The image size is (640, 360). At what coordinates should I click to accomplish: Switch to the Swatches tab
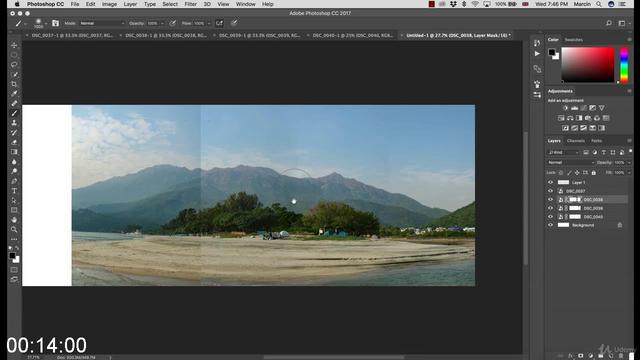[573, 40]
